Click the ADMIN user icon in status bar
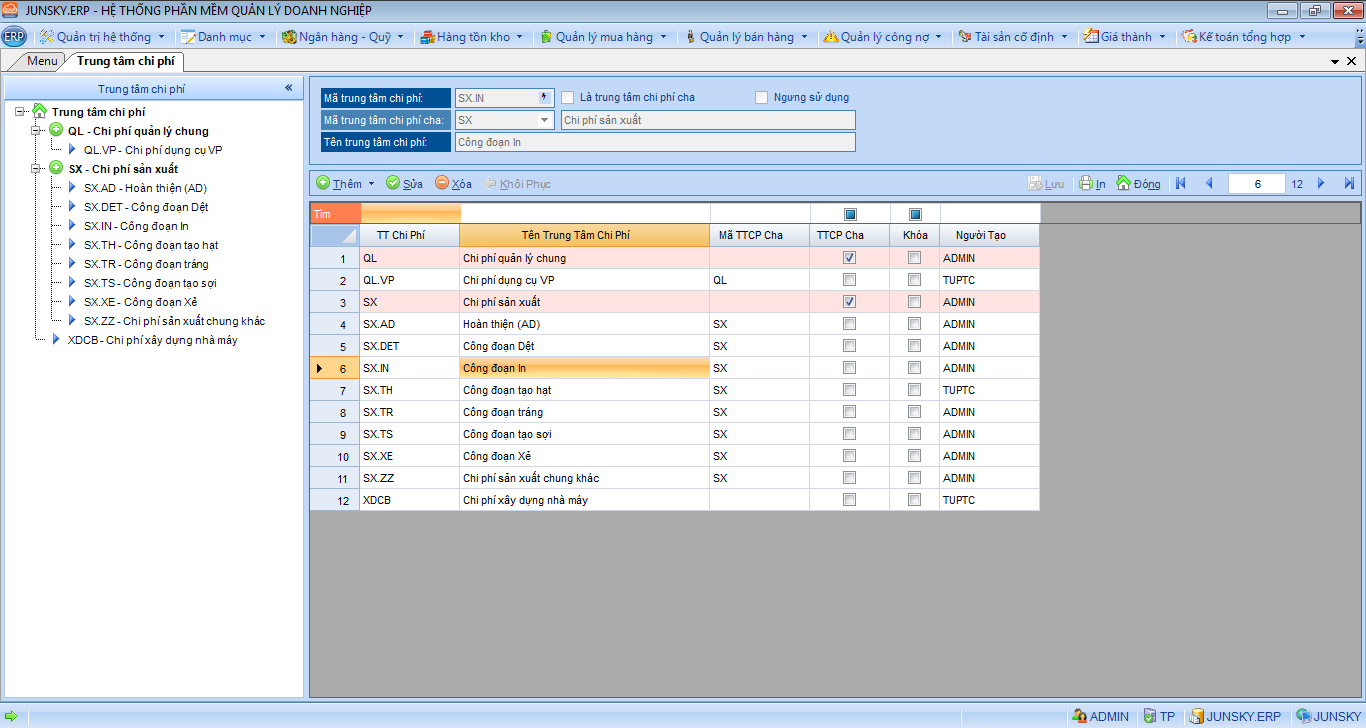 click(1079, 716)
